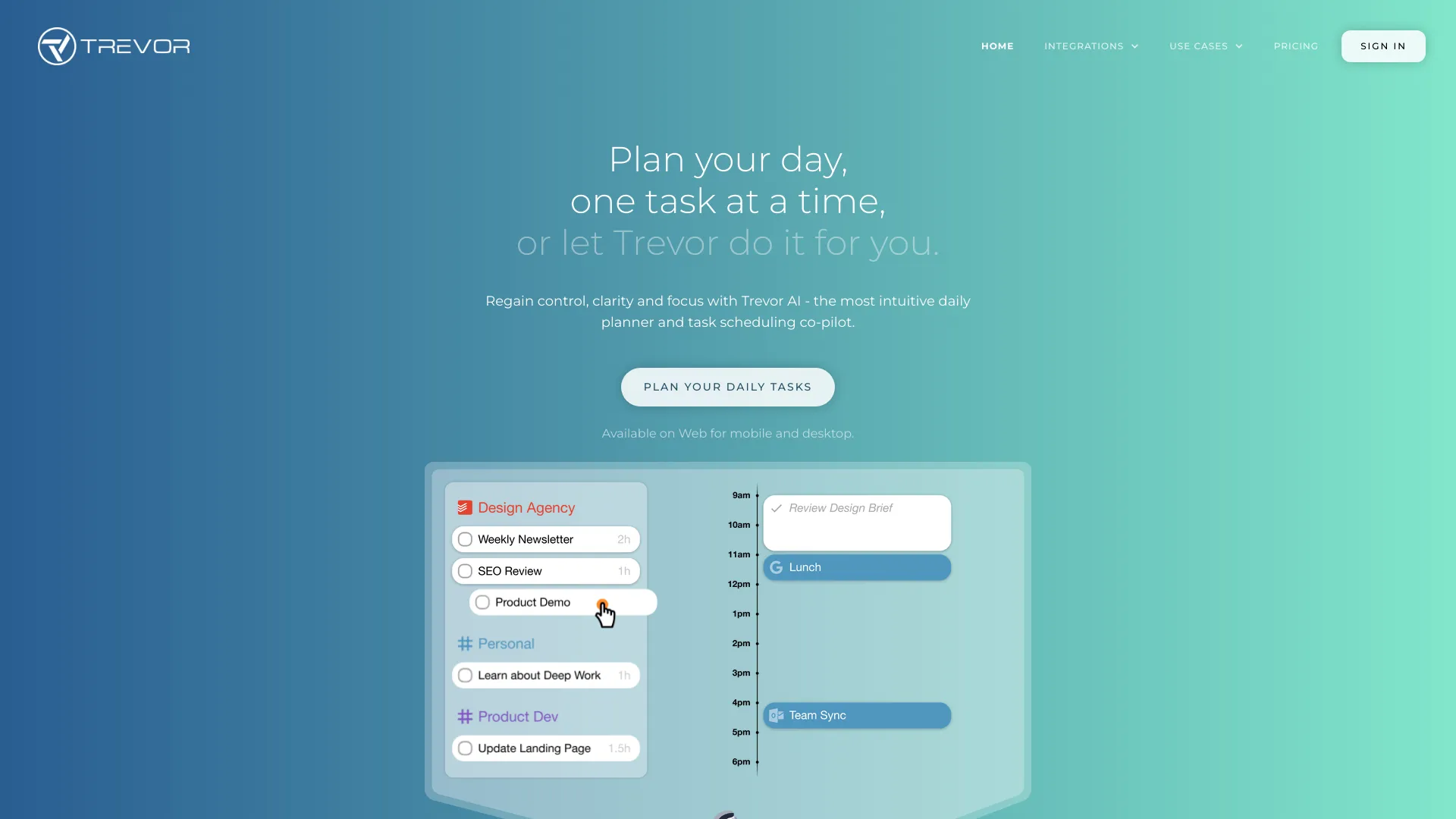
Task: Click the Plan Your Daily Tasks button
Action: (x=728, y=387)
